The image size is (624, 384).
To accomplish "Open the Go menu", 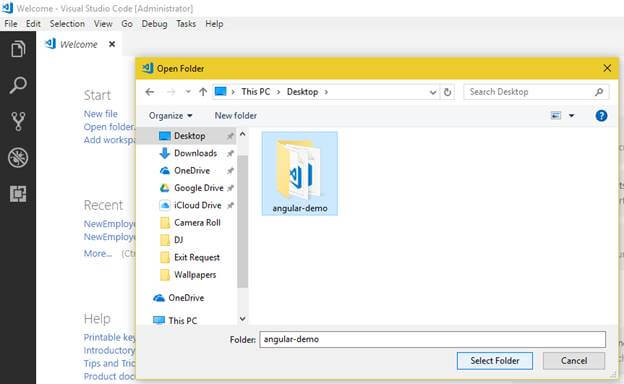I will [x=127, y=24].
